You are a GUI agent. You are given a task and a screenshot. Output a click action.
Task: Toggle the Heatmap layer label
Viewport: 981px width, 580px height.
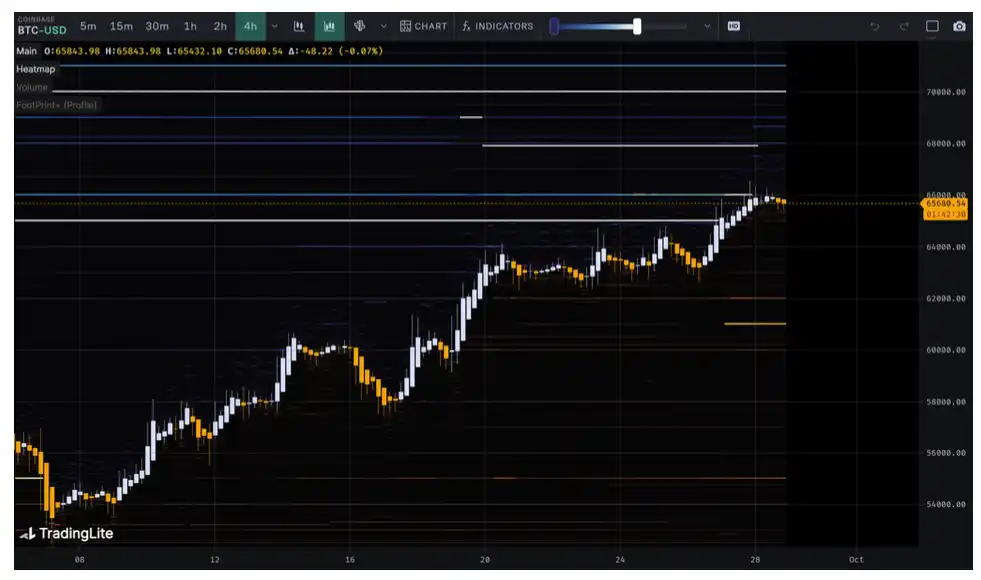tap(36, 69)
